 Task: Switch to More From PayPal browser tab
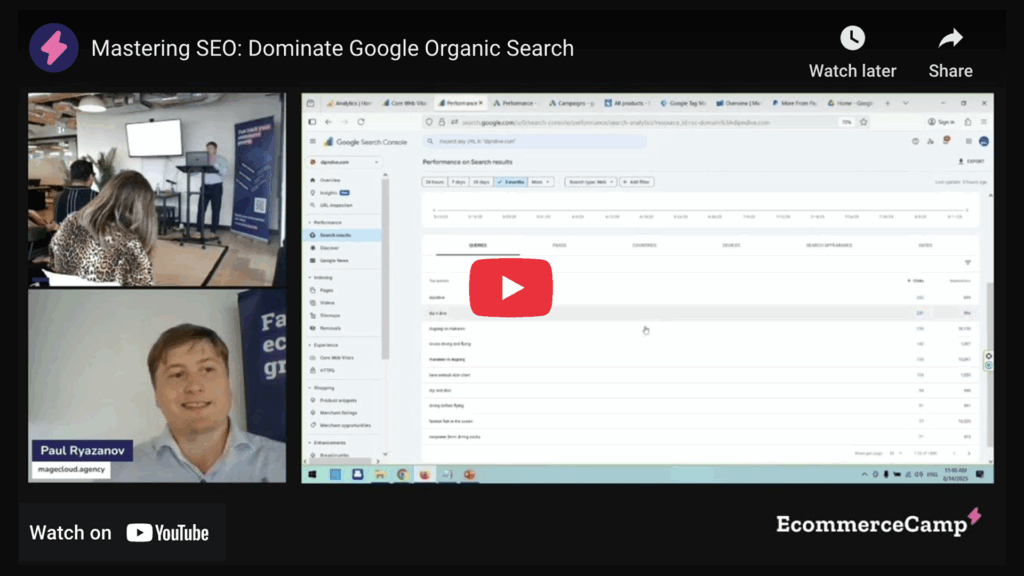coord(795,103)
